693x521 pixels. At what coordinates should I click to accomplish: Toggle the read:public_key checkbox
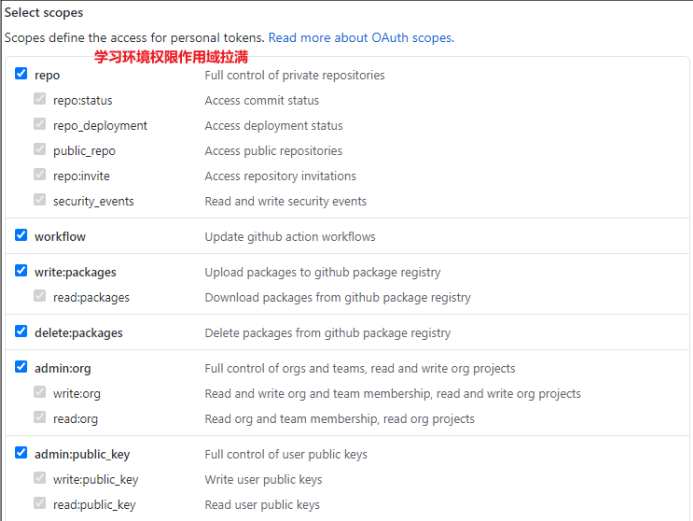click(40, 504)
